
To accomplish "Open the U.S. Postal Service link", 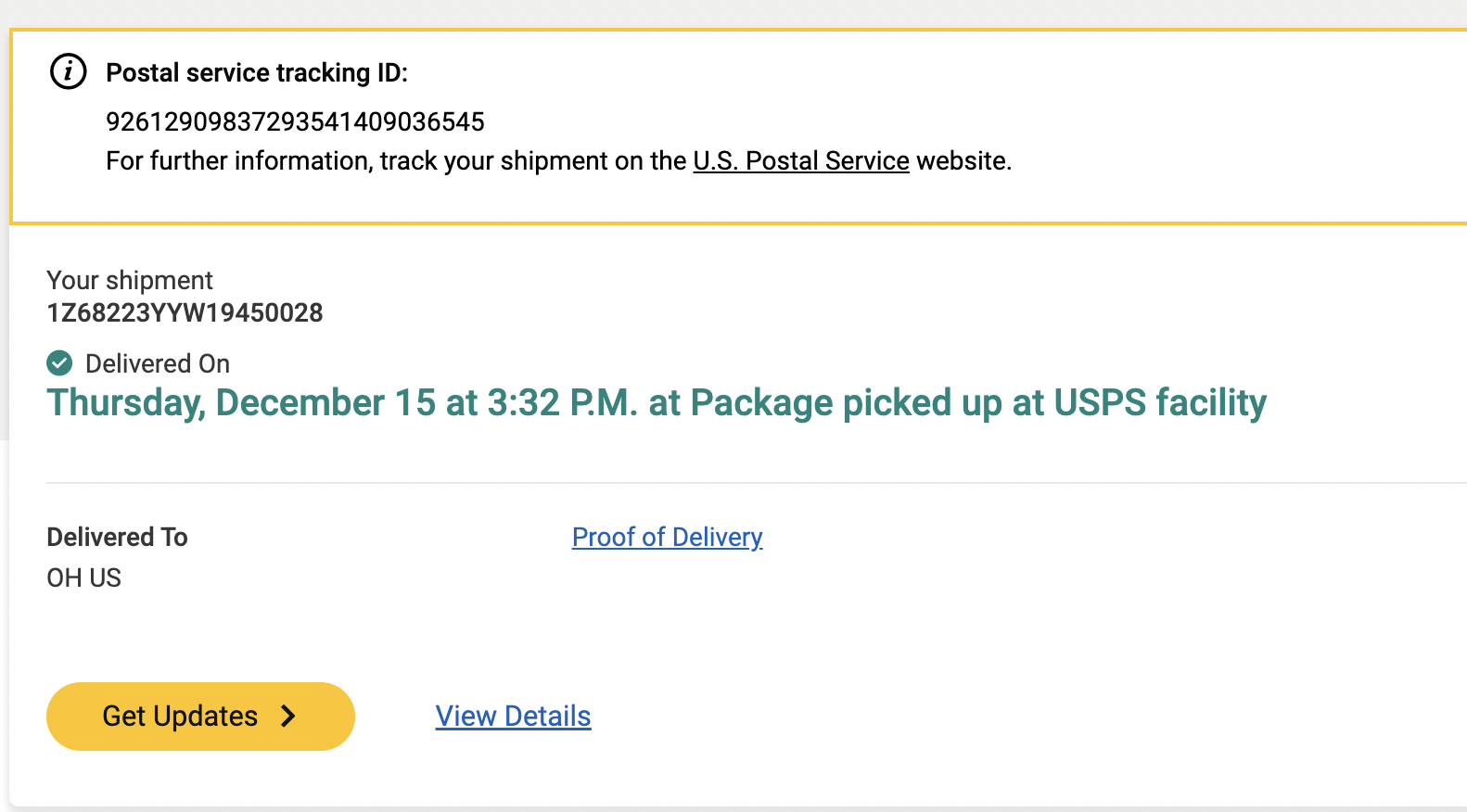I will [800, 161].
